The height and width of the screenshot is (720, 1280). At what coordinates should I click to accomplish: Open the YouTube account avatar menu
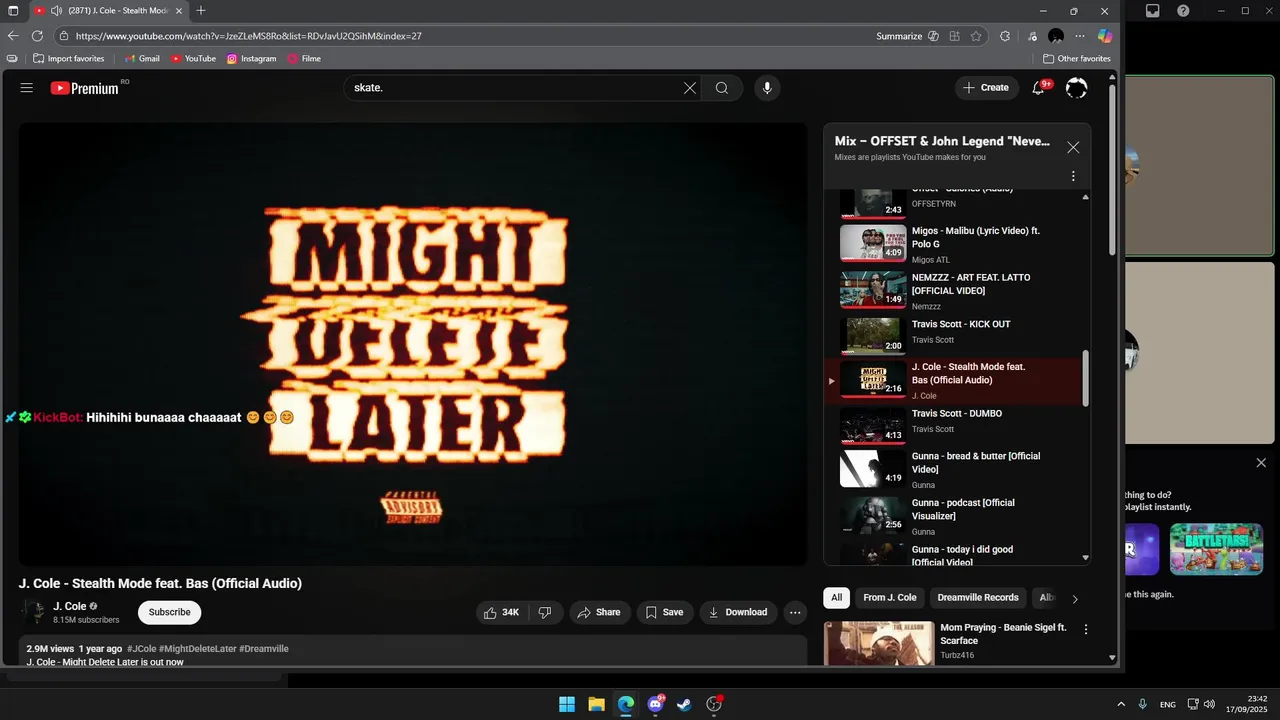click(x=1076, y=88)
